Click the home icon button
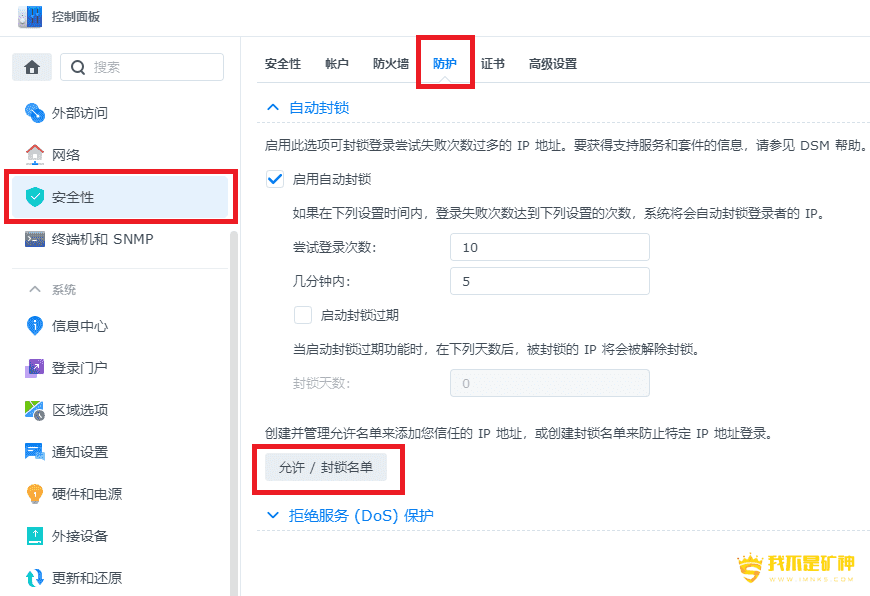 coord(32,67)
